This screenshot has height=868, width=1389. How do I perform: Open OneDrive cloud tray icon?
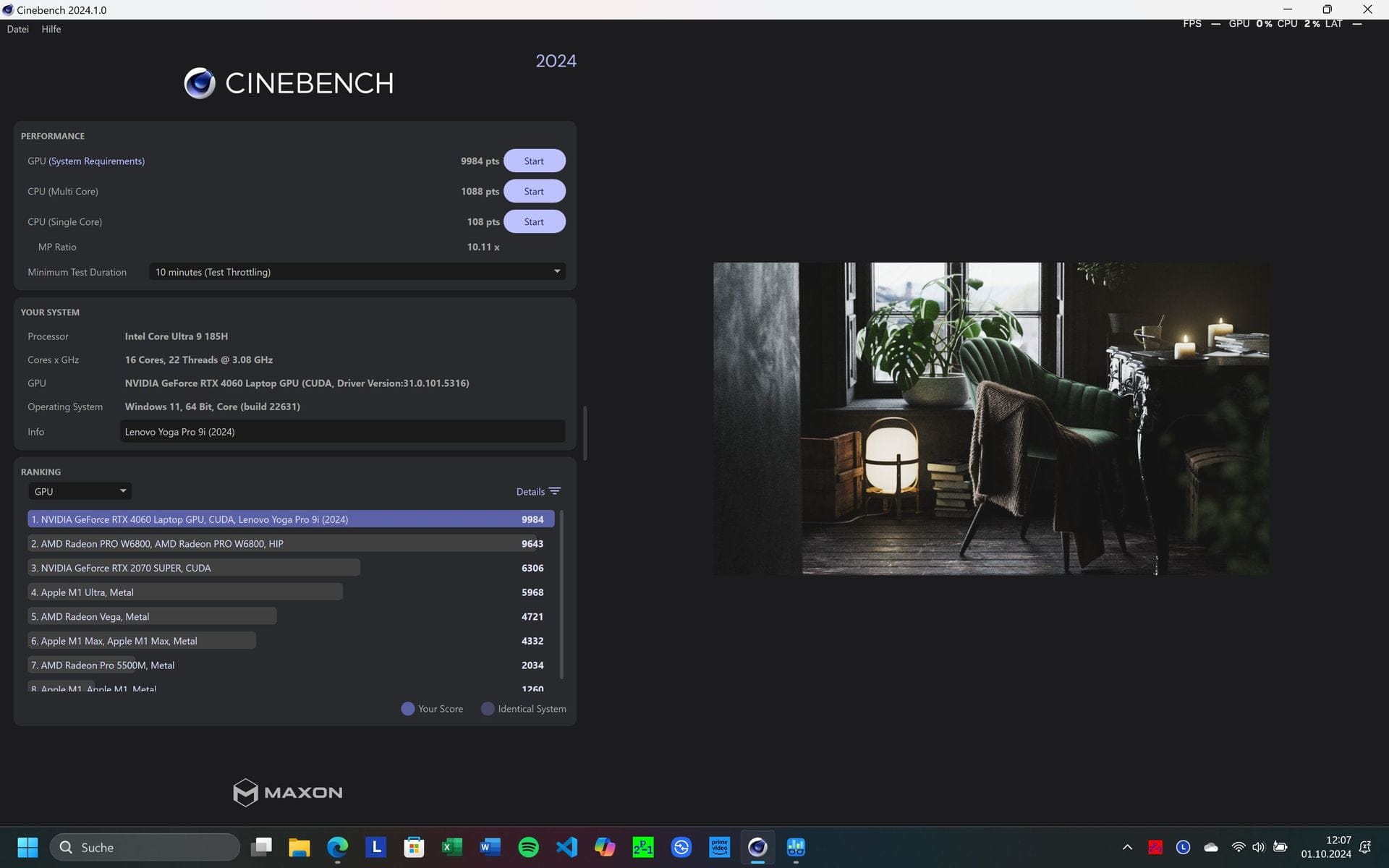coord(1211,847)
